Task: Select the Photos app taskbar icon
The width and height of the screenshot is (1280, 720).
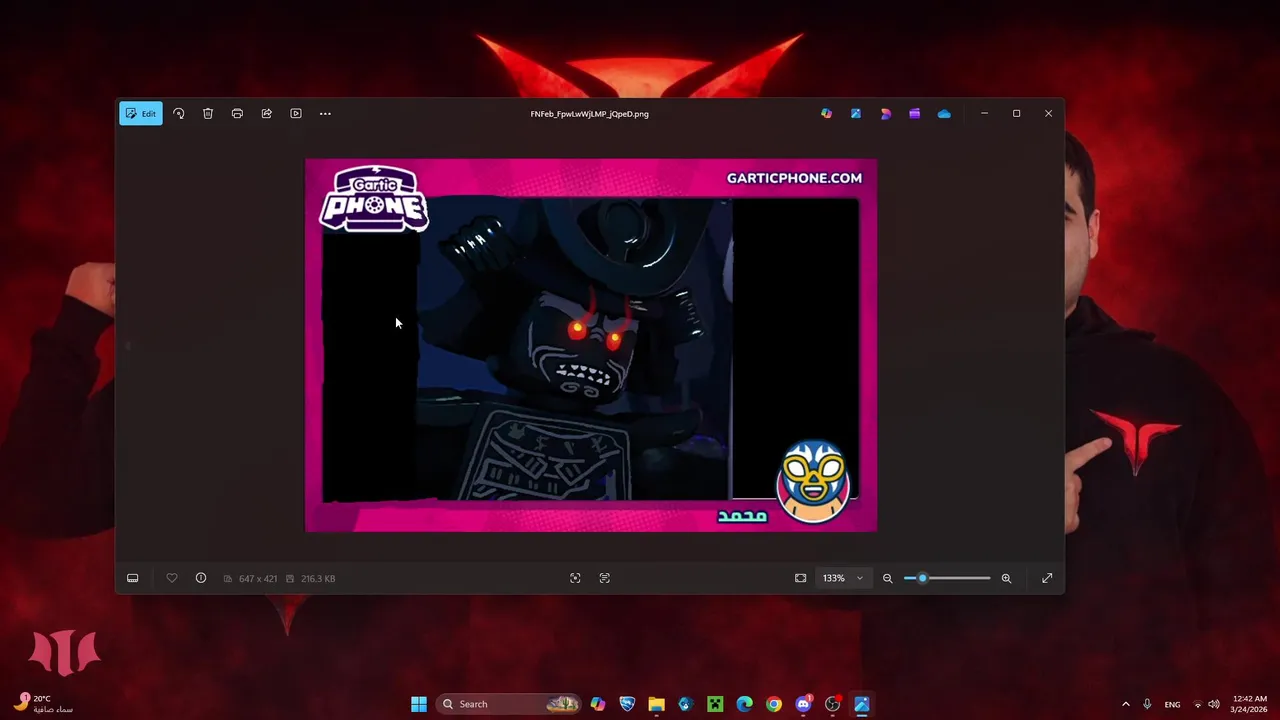Action: click(x=862, y=704)
